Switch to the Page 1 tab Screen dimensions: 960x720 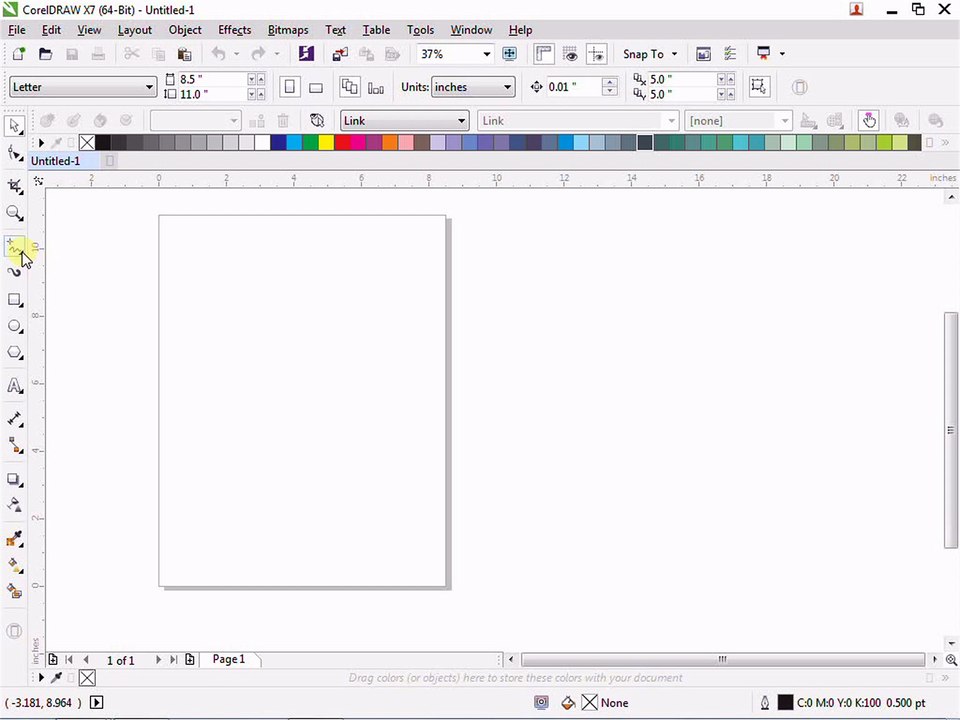(x=228, y=659)
